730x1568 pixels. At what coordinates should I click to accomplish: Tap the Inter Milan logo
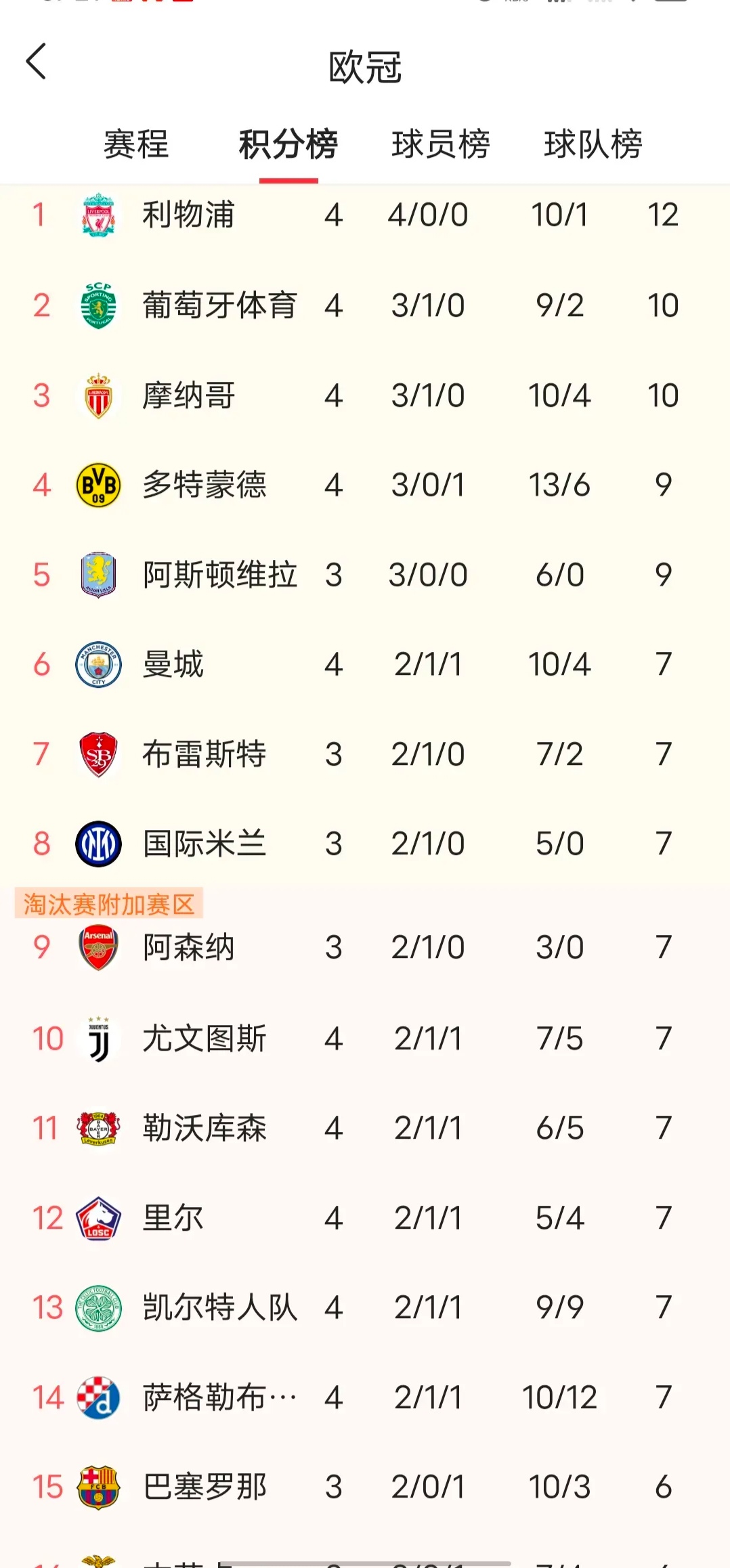(x=98, y=844)
